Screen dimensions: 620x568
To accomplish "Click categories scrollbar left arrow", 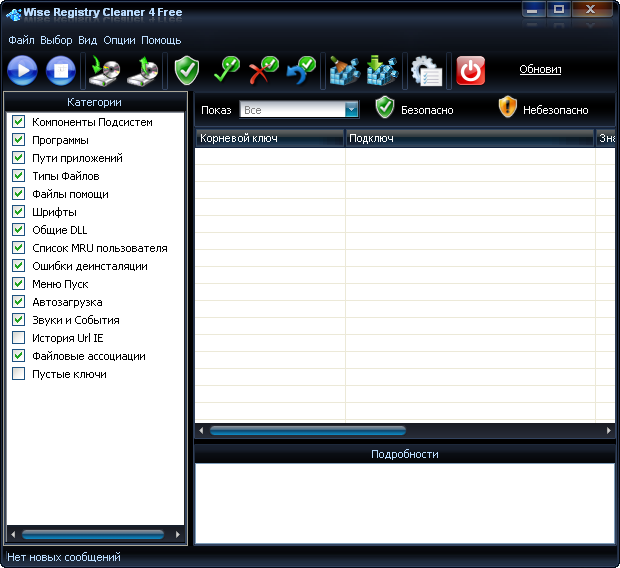I will pyautogui.click(x=13, y=534).
